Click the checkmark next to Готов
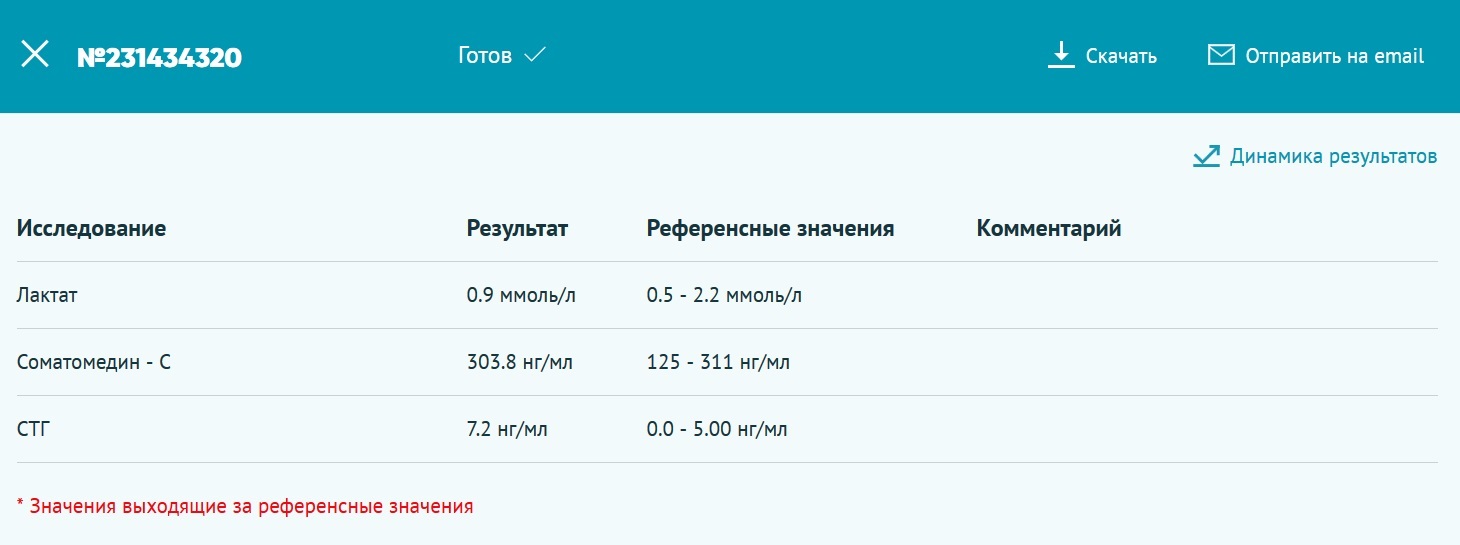Viewport: 1460px width, 545px height. tap(534, 56)
